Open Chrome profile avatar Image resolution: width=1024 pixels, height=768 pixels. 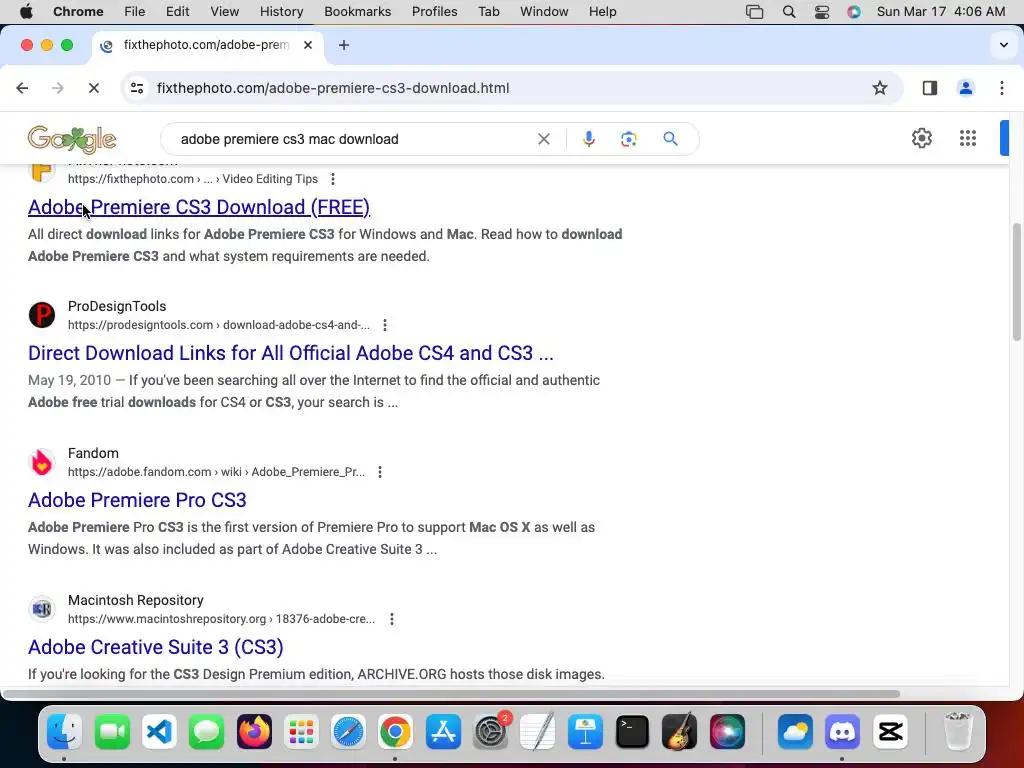965,88
